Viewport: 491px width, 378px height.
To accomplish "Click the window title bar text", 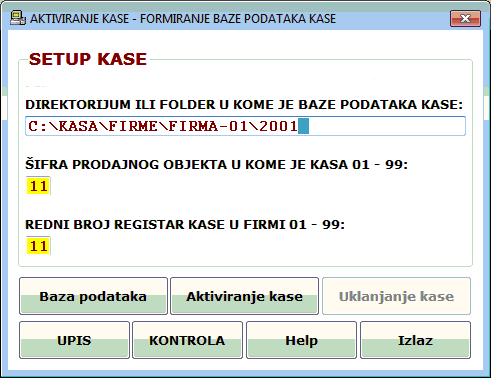I will pyautogui.click(x=183, y=19).
